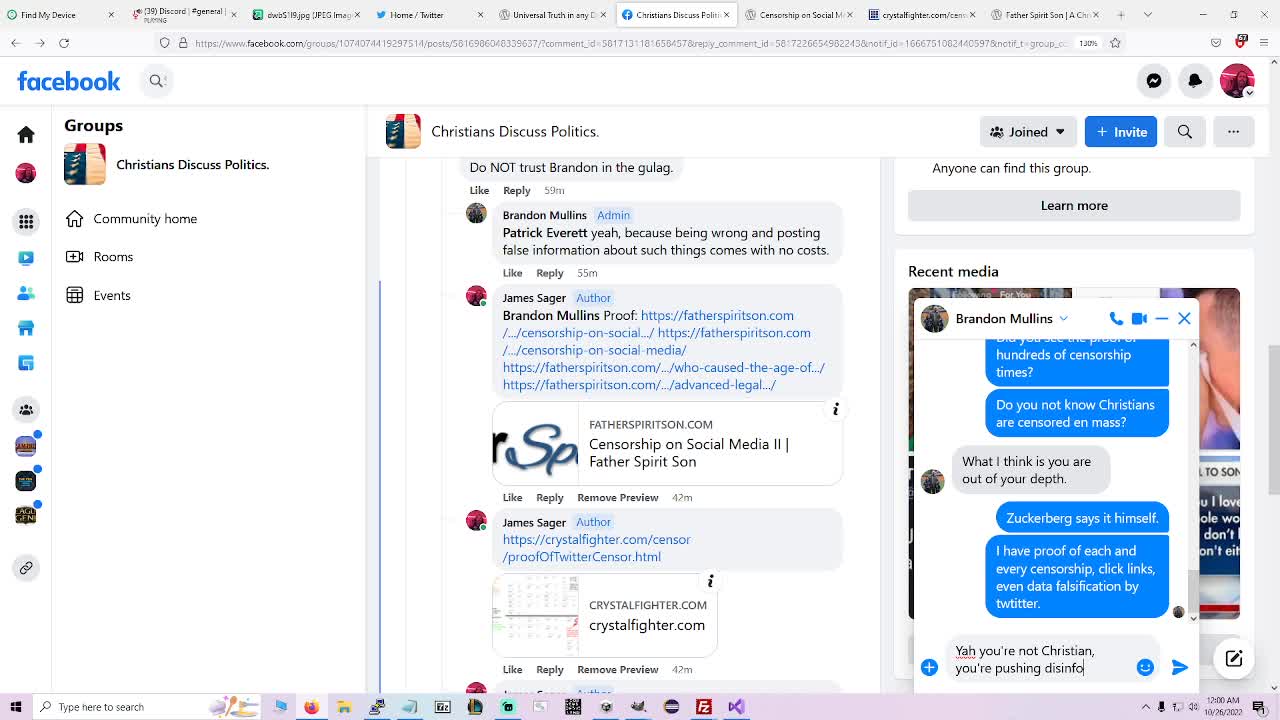Click the Facebook search magnifier icon
The height and width of the screenshot is (720, 1280).
click(x=157, y=81)
